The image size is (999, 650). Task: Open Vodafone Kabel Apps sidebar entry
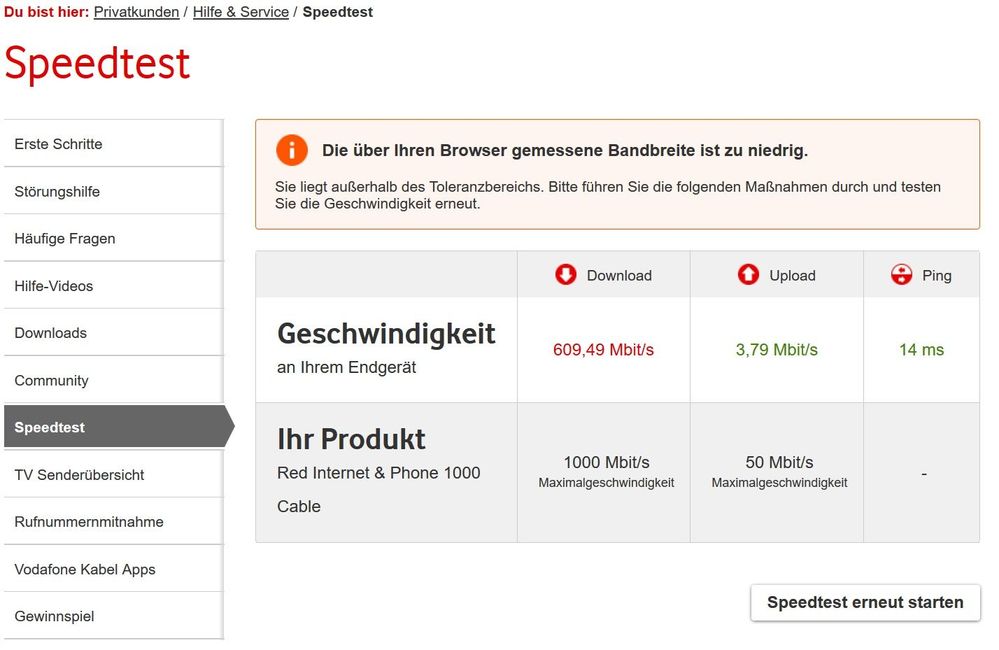[x=85, y=569]
